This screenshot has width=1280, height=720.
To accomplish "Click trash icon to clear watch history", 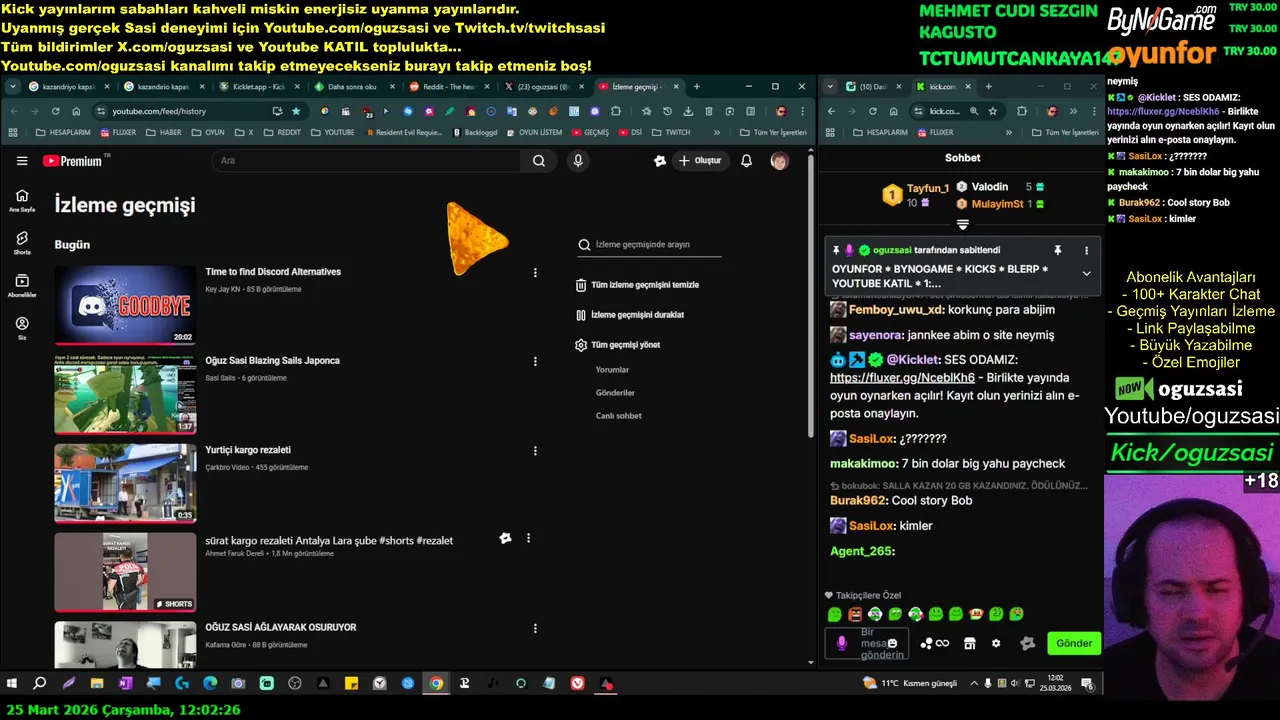I will click(581, 285).
